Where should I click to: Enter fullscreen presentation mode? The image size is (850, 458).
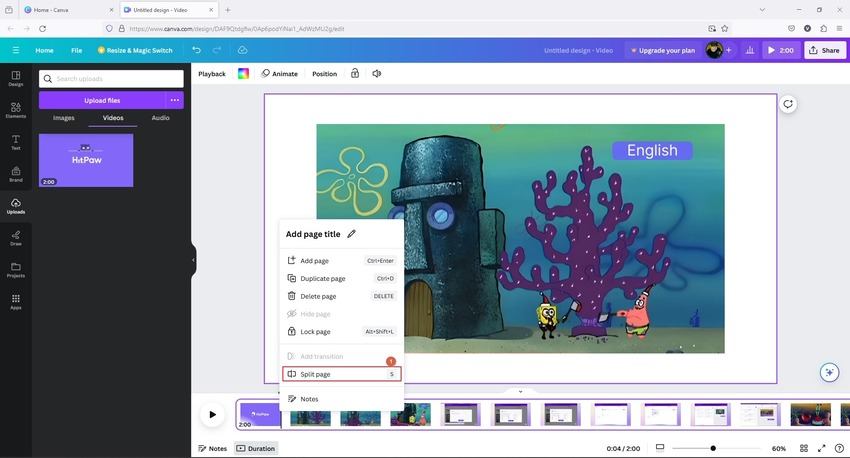point(822,448)
